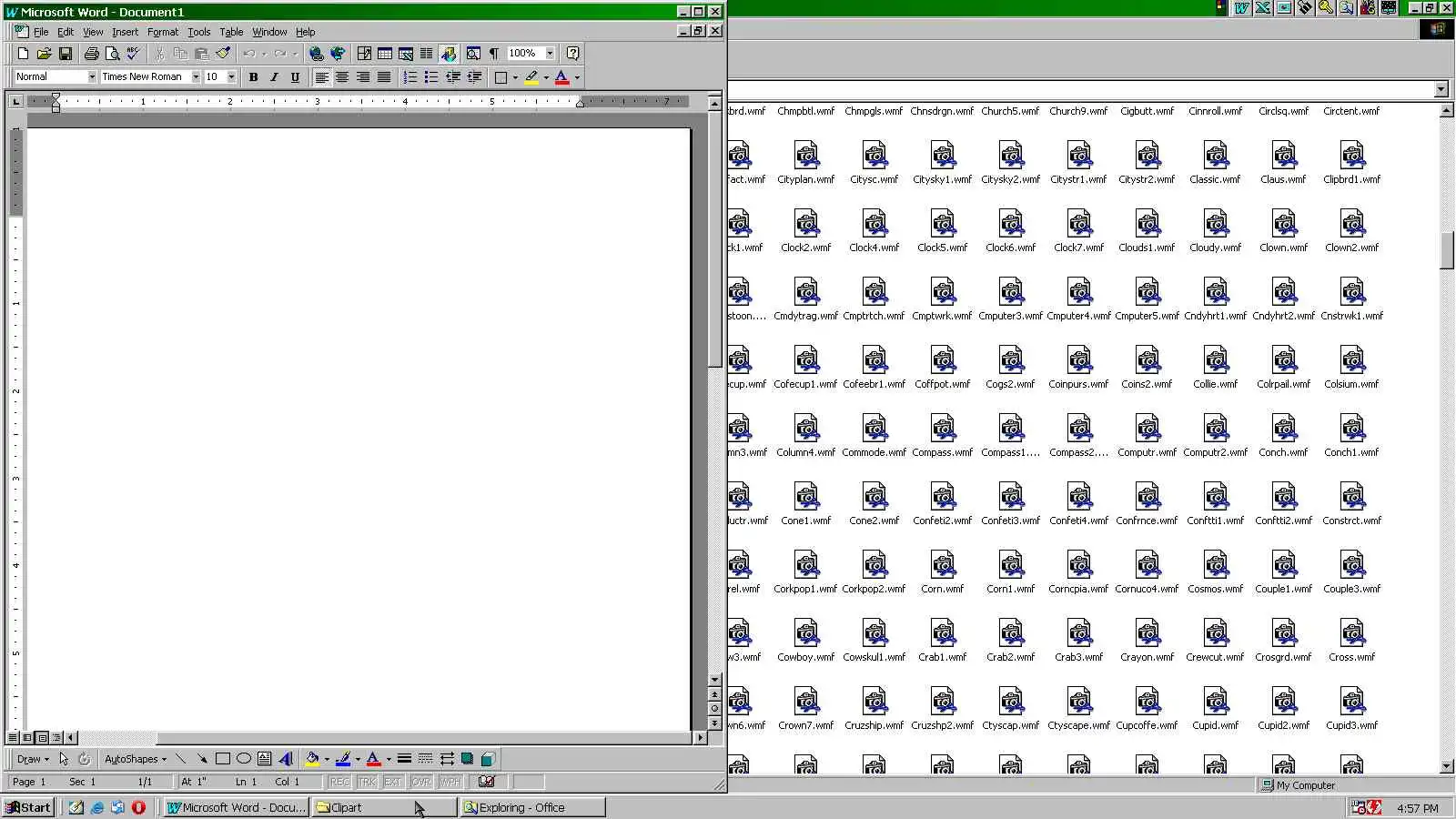Click the Insert Hyperlink icon
Image resolution: width=1456 pixels, height=819 pixels.
(316, 54)
